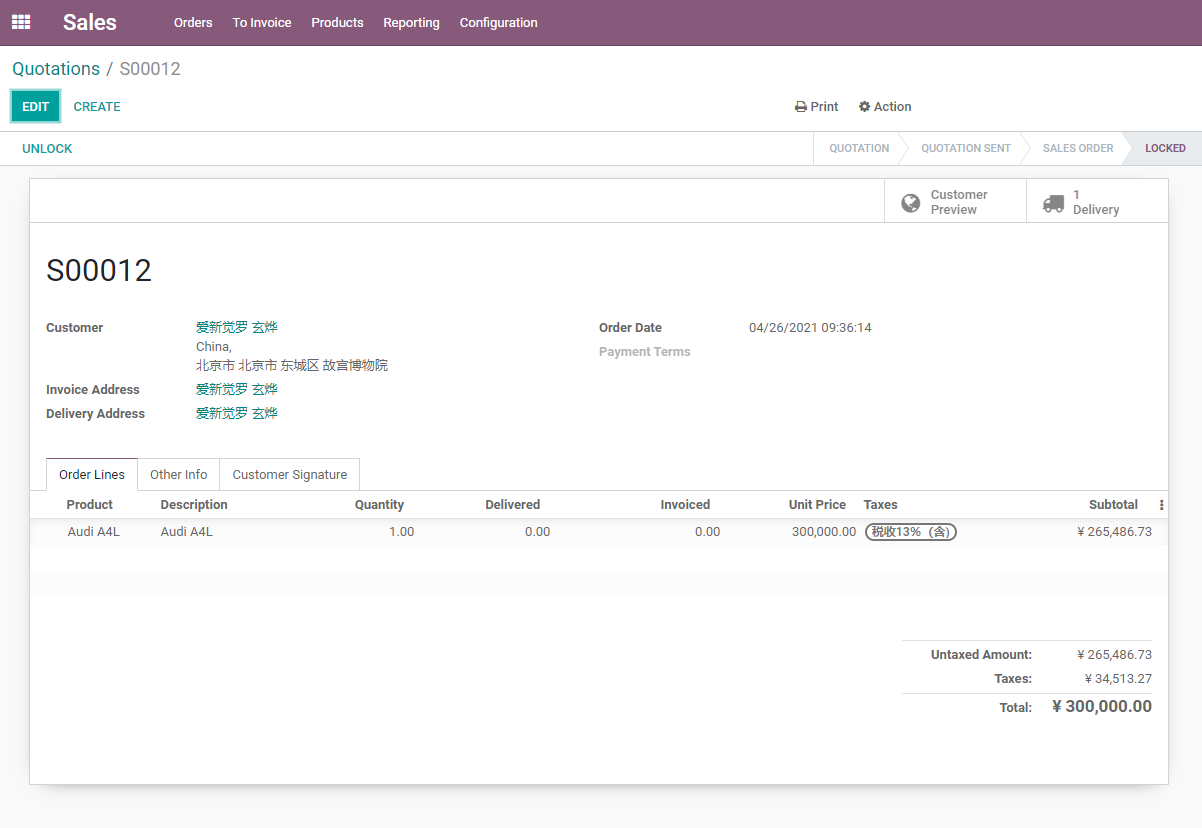
Task: Open the Orders menu
Action: point(193,22)
